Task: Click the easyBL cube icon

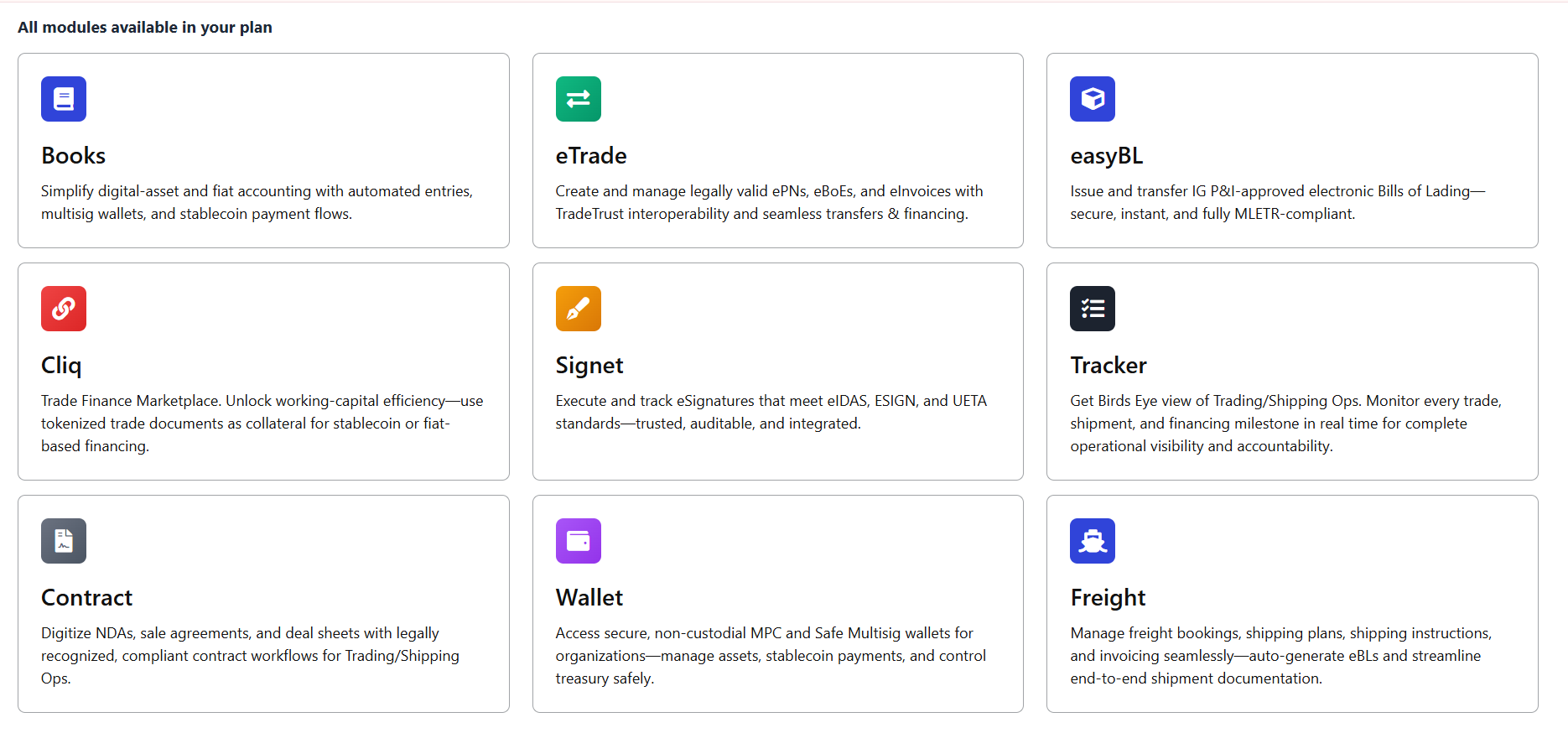Action: point(1092,99)
